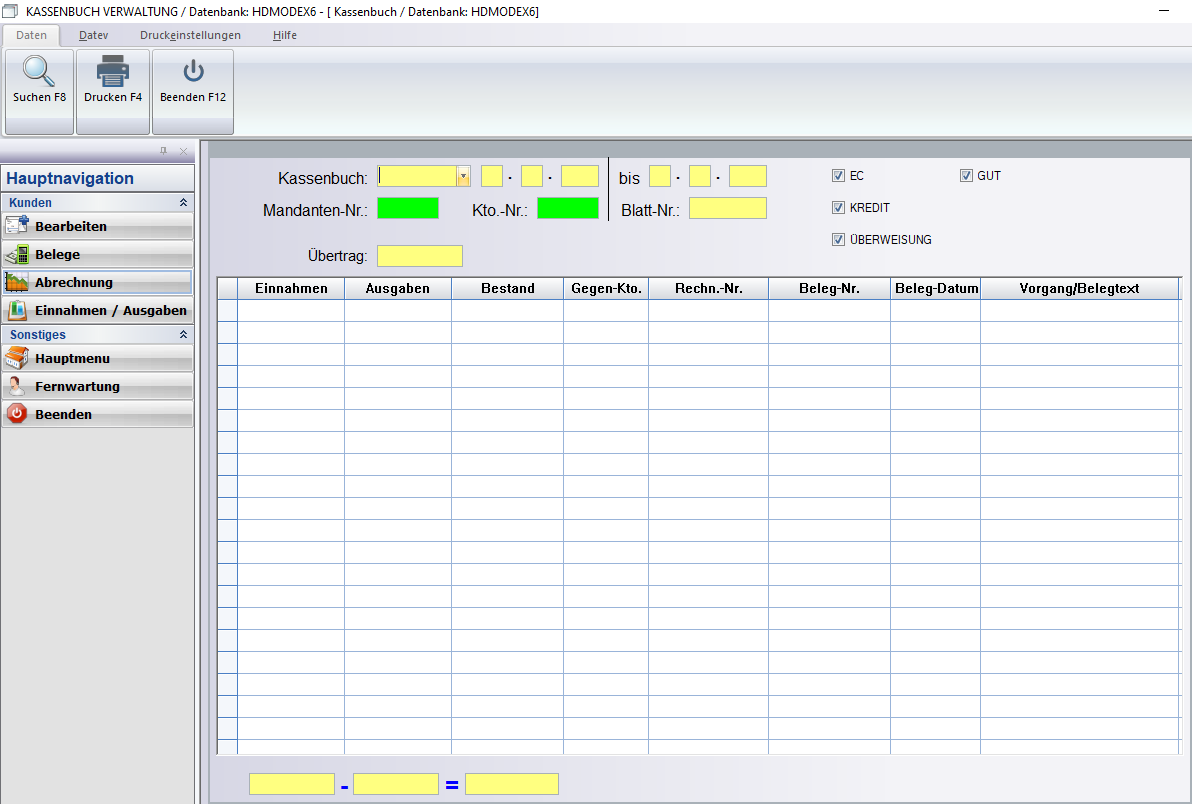Click the Abrechnung chart icon
Screen dimensions: 1192x804
pyautogui.click(x=17, y=282)
